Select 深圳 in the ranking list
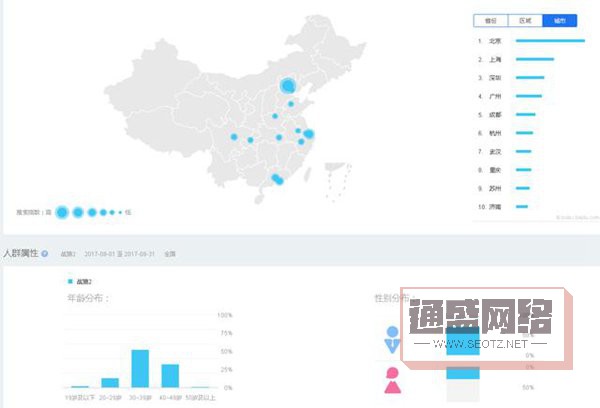Screen dimensions: 600x408 click(x=494, y=77)
